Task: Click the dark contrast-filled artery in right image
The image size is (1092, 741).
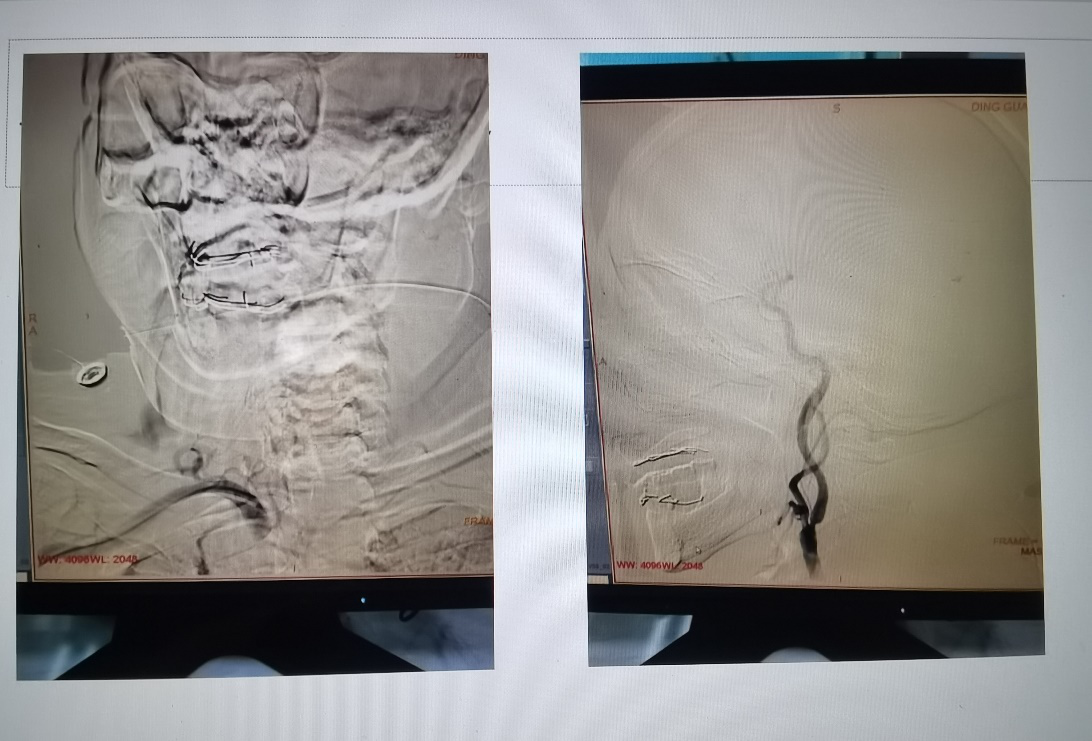Action: pyautogui.click(x=812, y=490)
